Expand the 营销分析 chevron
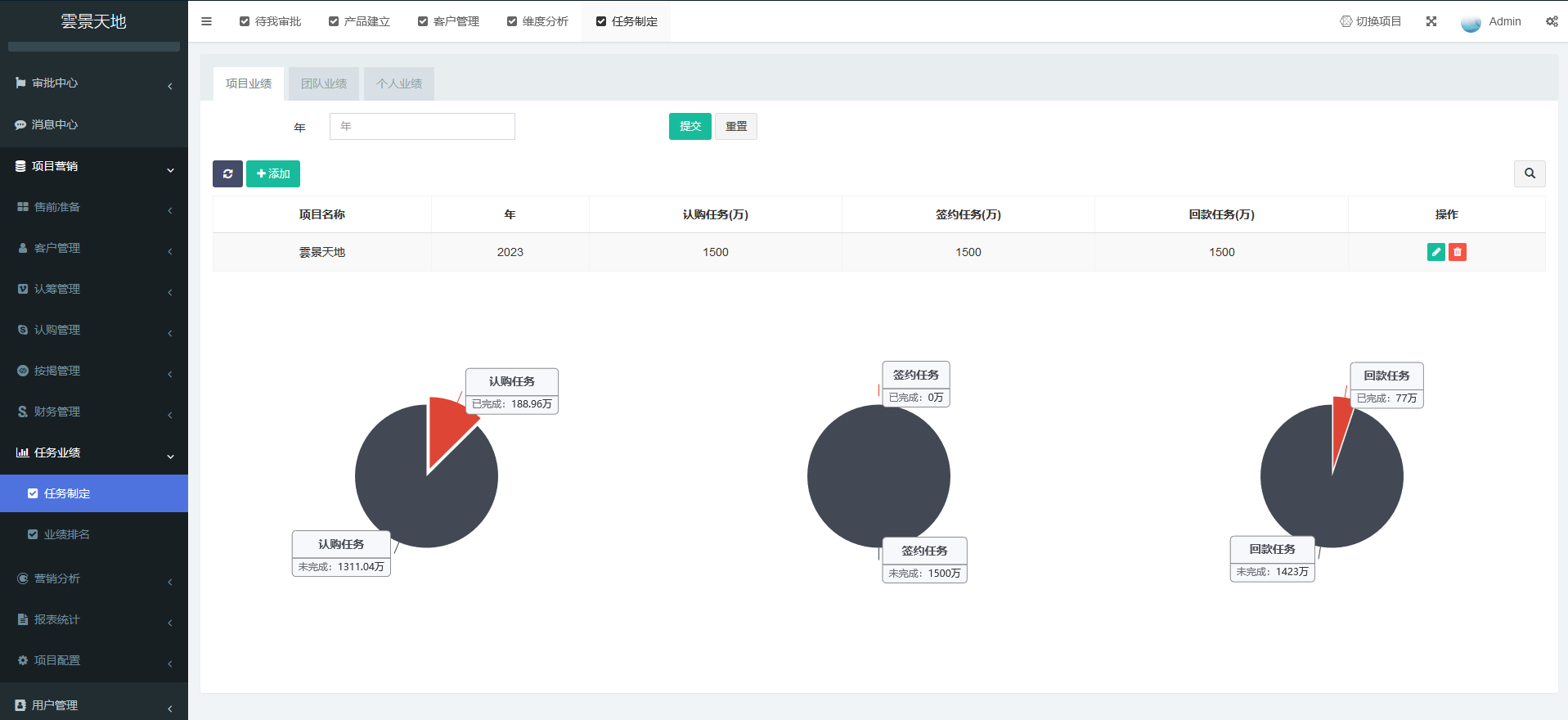Image resolution: width=1568 pixels, height=720 pixels. coord(170,582)
